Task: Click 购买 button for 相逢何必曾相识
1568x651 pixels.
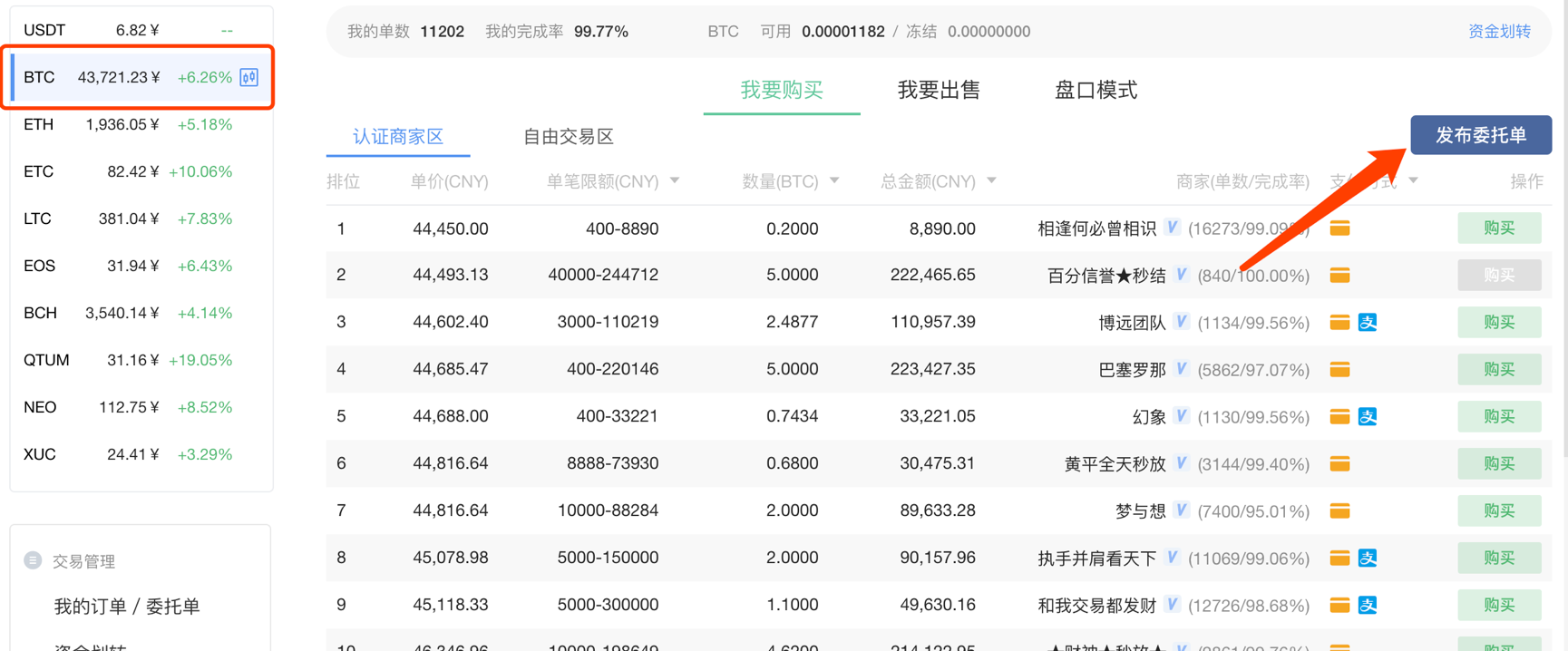Action: pos(1499,228)
